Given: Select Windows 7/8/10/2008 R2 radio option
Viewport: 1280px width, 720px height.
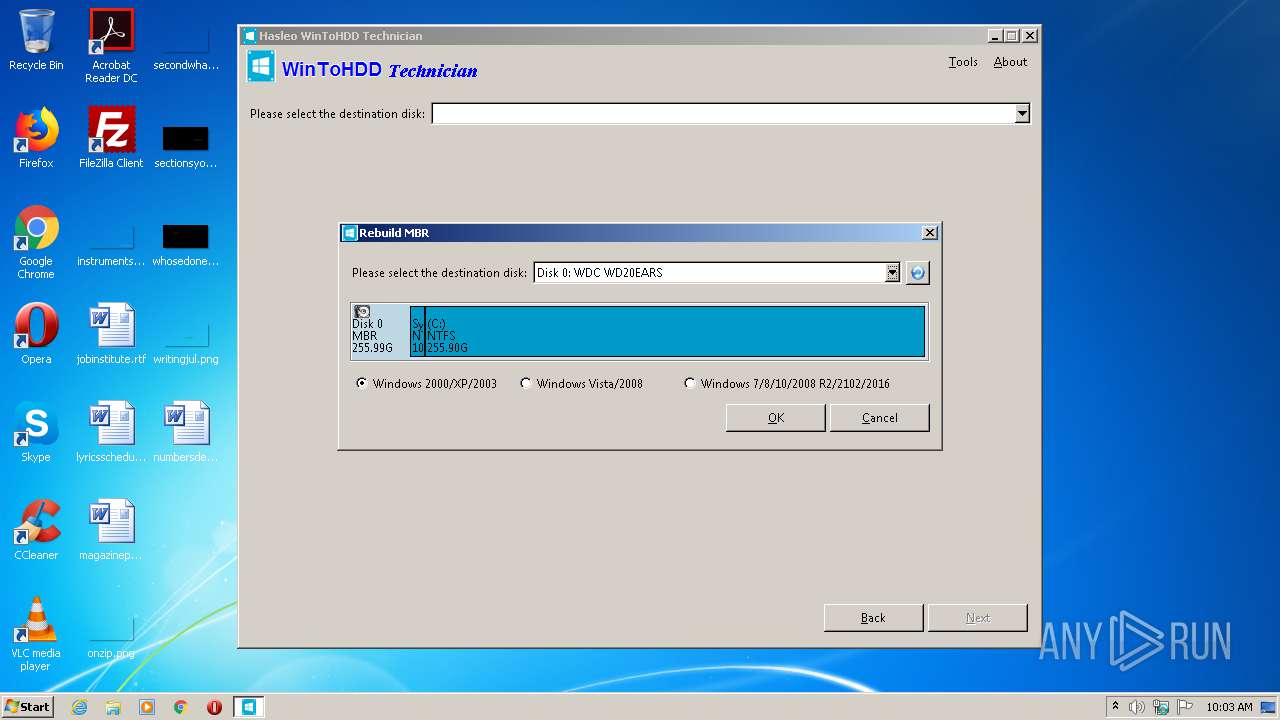Looking at the screenshot, I should (787, 383).
